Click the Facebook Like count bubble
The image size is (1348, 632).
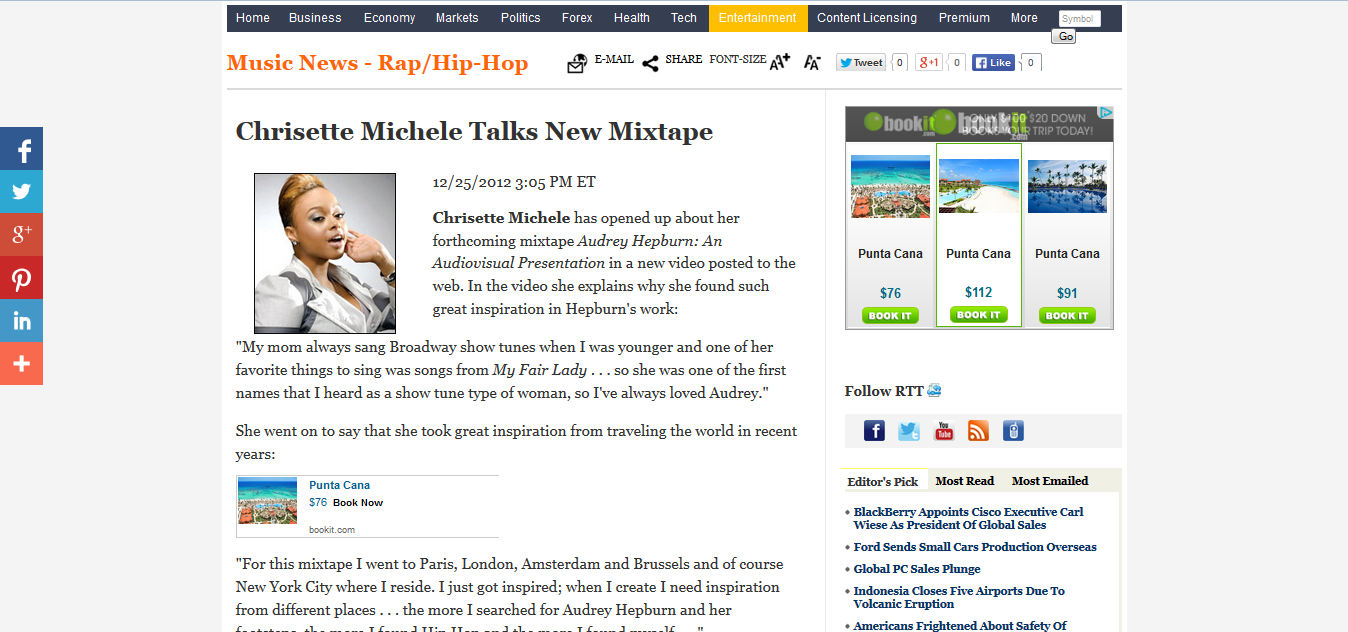[x=1031, y=62]
